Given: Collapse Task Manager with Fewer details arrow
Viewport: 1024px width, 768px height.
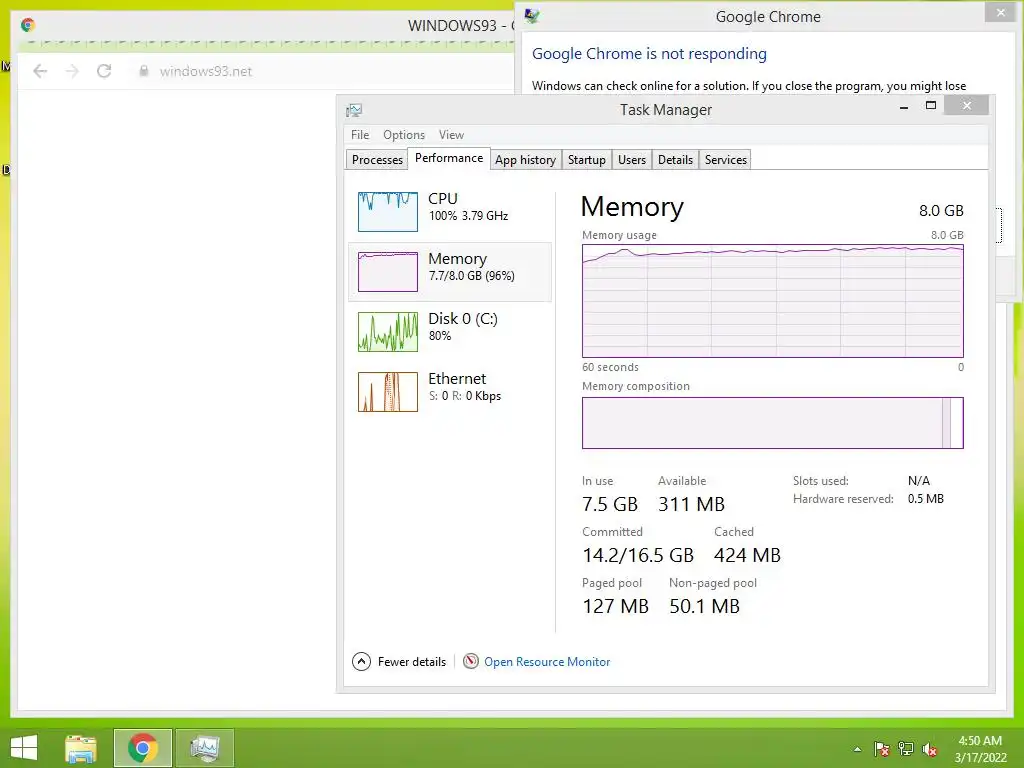Looking at the screenshot, I should click(361, 662).
